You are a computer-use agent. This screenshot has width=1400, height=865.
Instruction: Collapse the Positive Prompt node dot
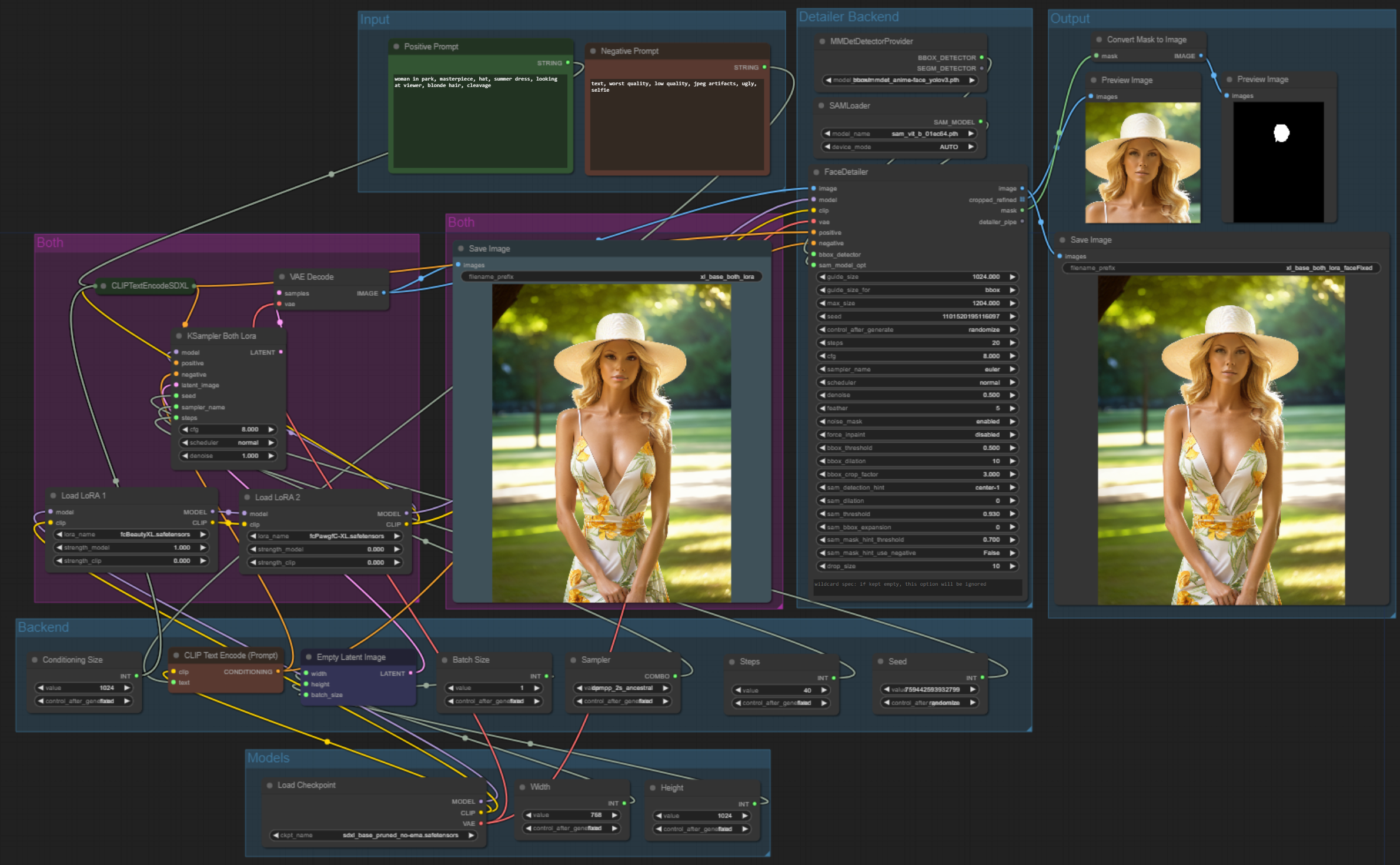click(x=396, y=46)
